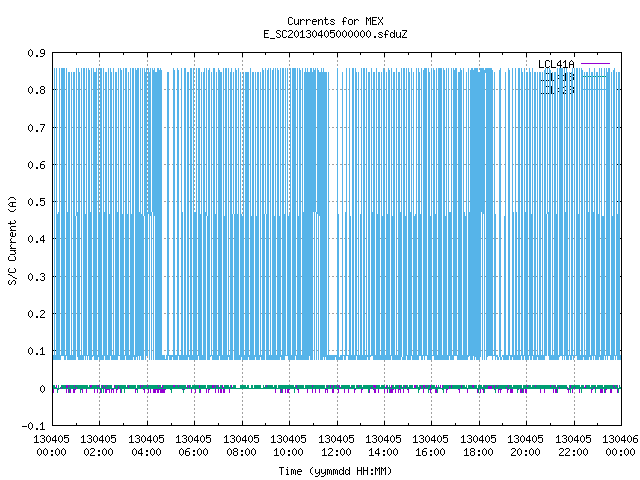Select the E_SC20130405000000.sfduZ filename subtitle
Screen dimensions: 640x480
click(x=335, y=34)
